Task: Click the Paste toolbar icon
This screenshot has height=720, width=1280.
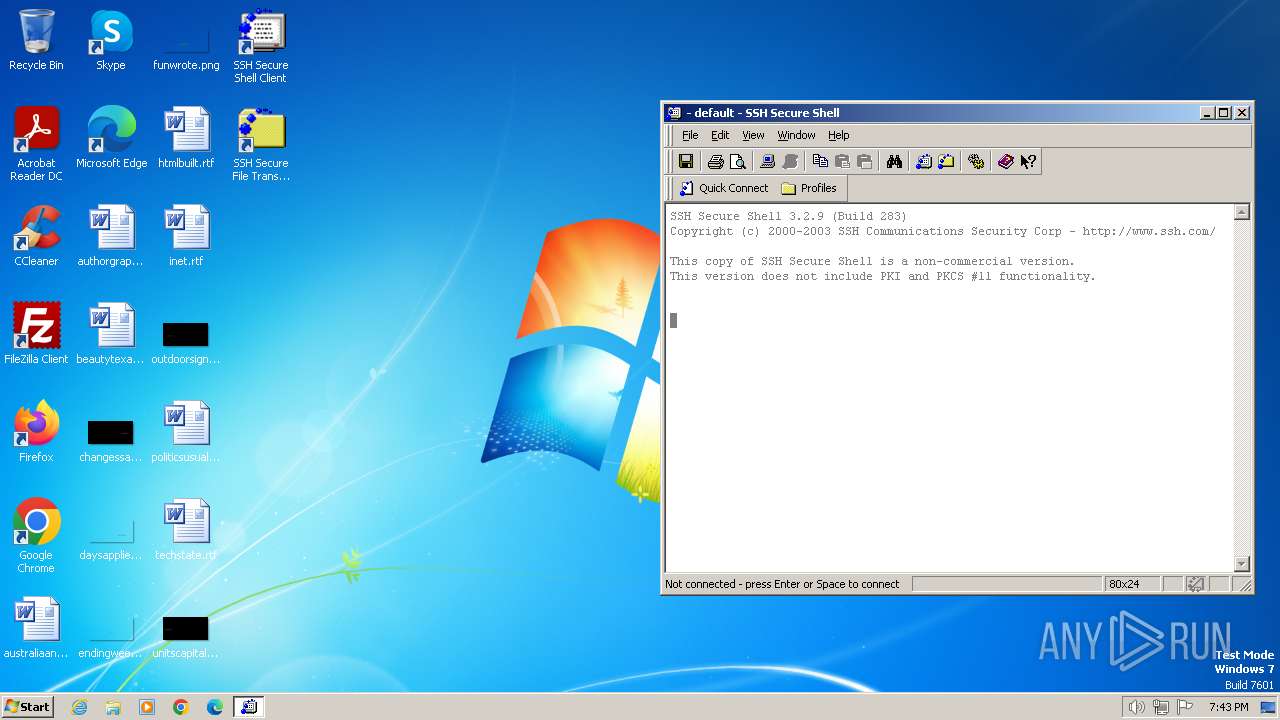Action: coord(842,162)
